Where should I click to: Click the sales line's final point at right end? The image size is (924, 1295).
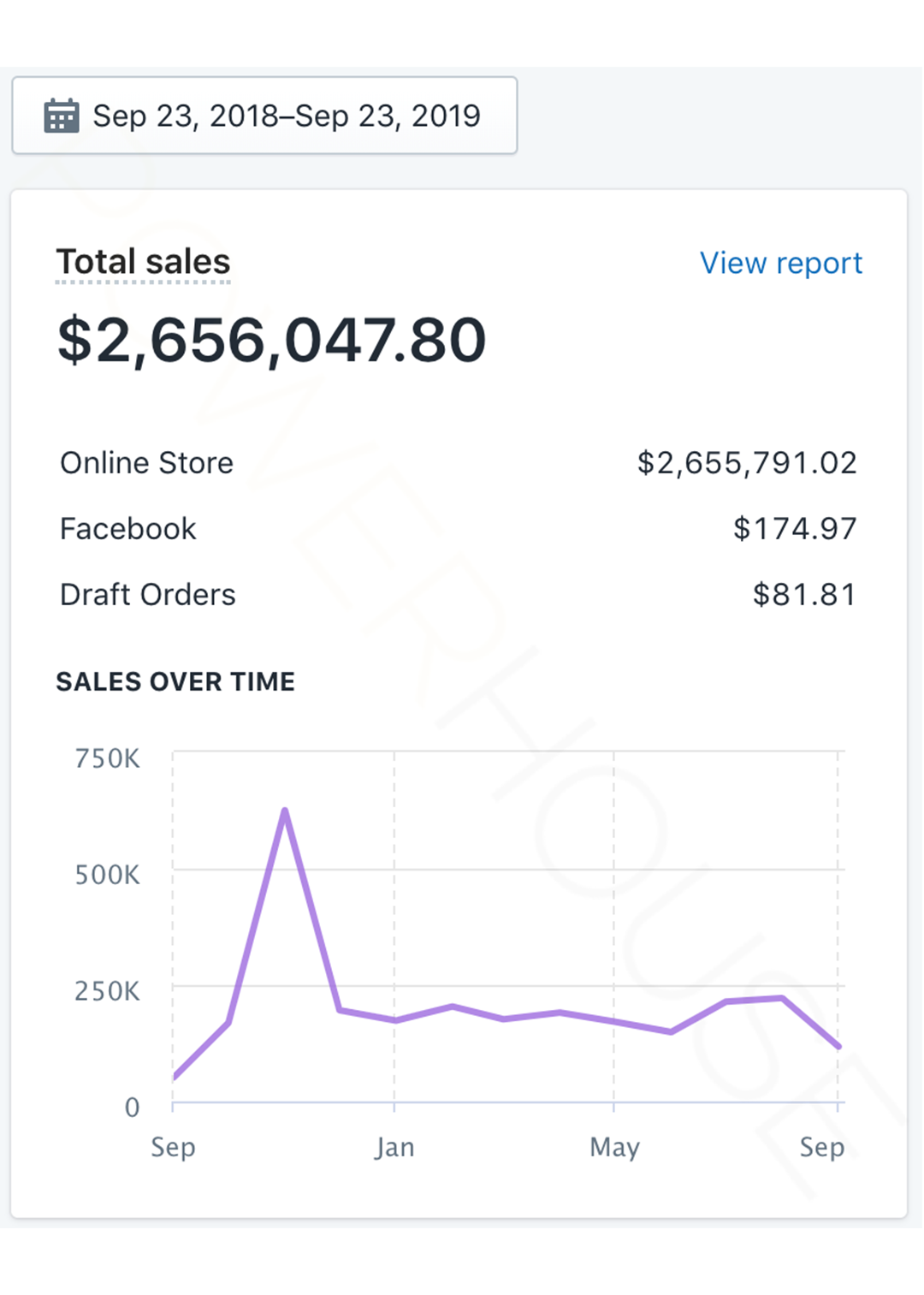tap(838, 1046)
